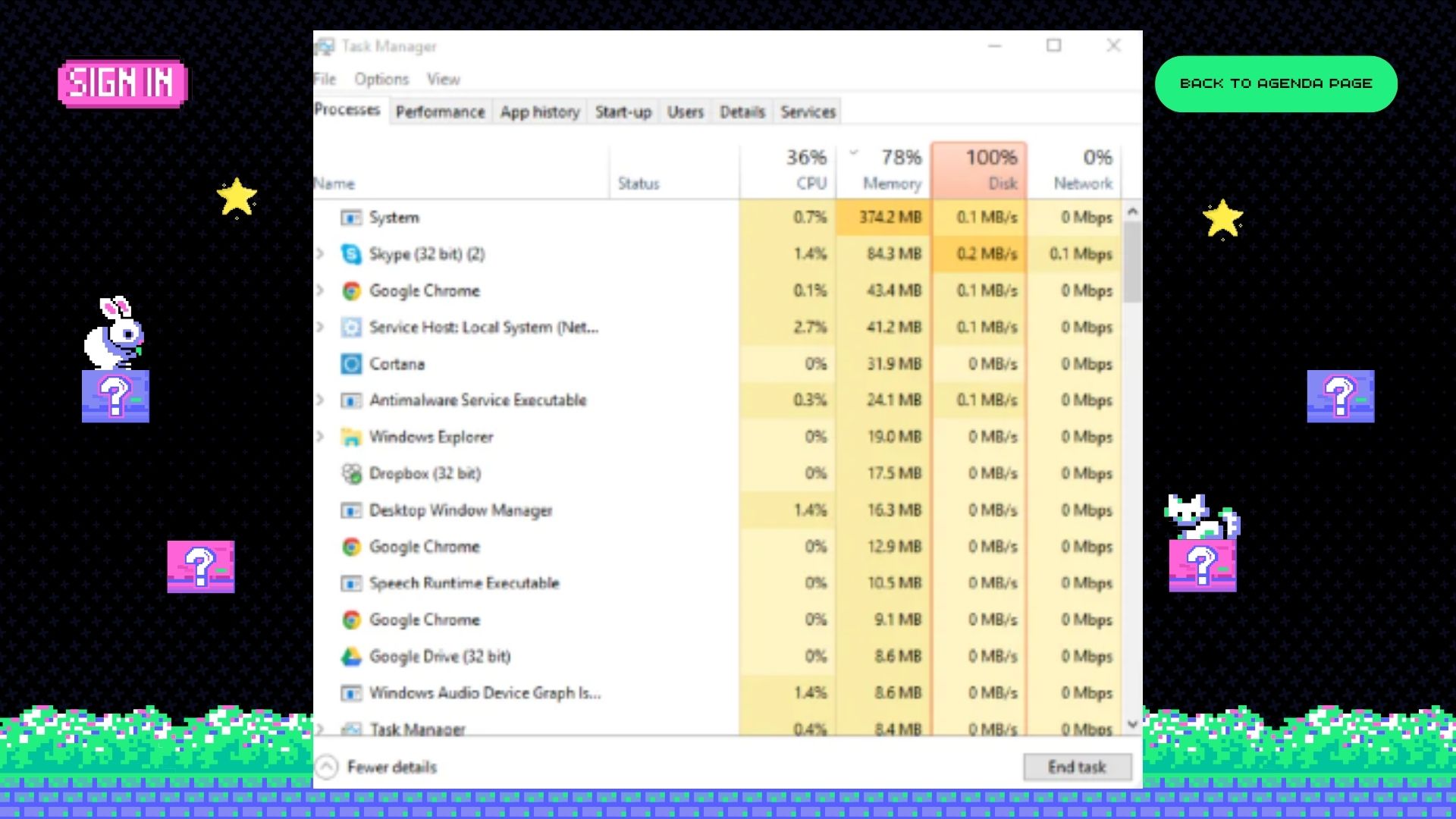Click the Antimalware Service Executable icon

350,400
